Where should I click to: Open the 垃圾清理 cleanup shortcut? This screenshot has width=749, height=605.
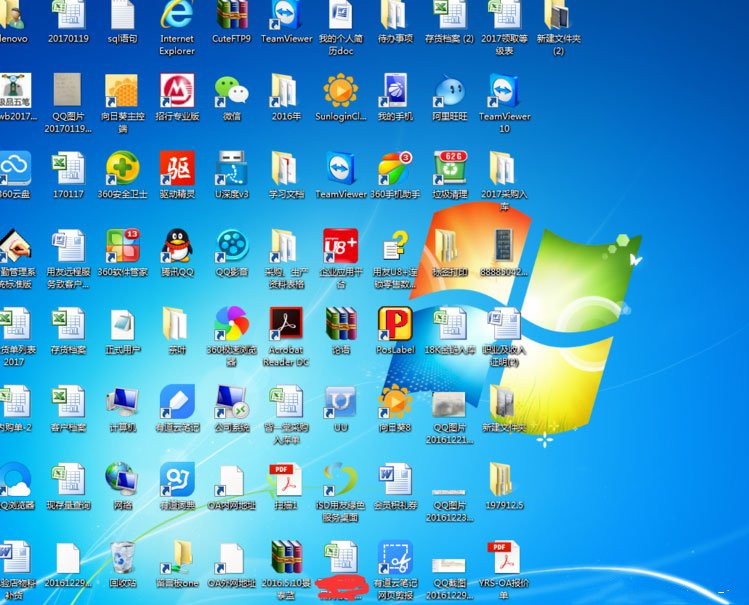[x=449, y=175]
